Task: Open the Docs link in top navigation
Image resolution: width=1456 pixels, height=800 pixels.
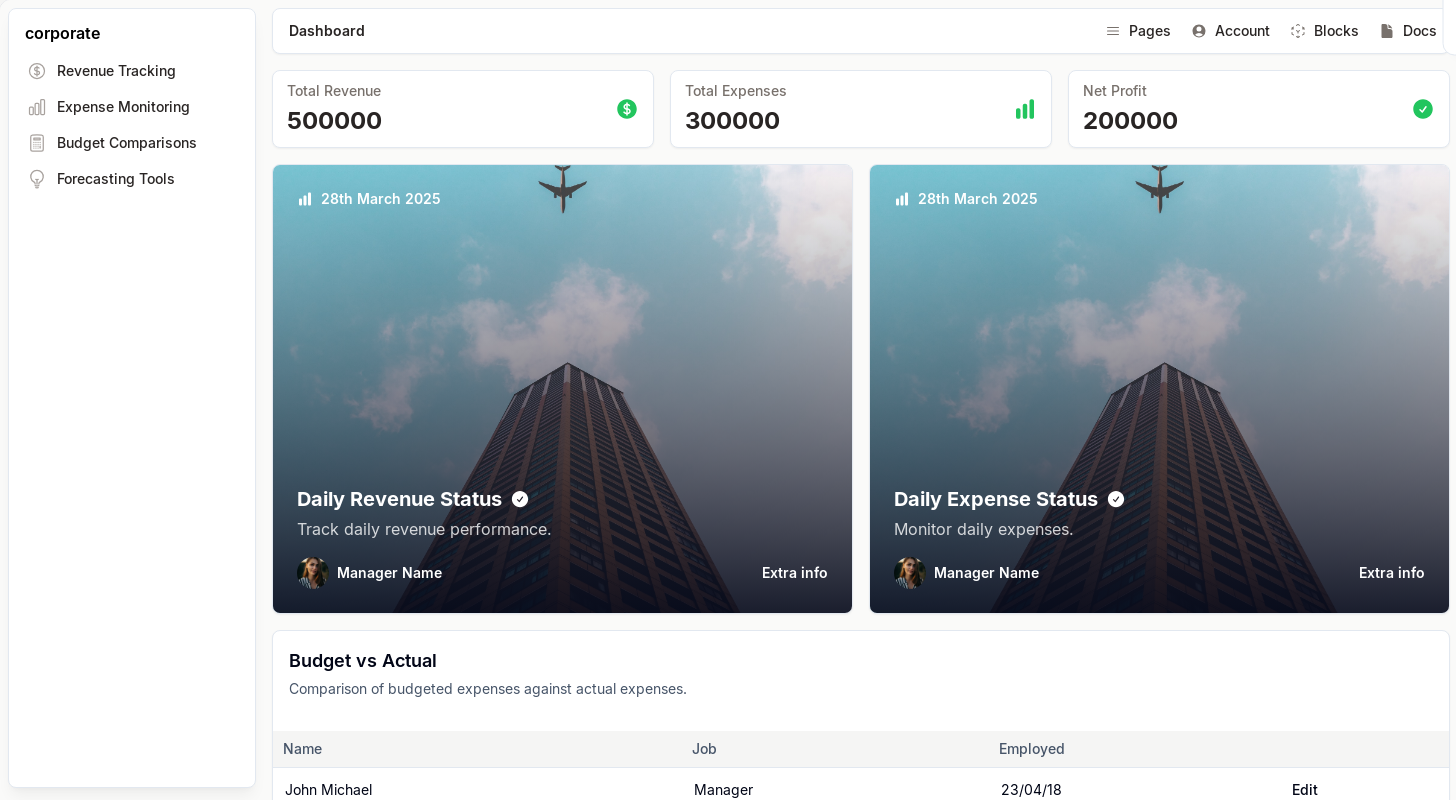Action: tap(1408, 31)
